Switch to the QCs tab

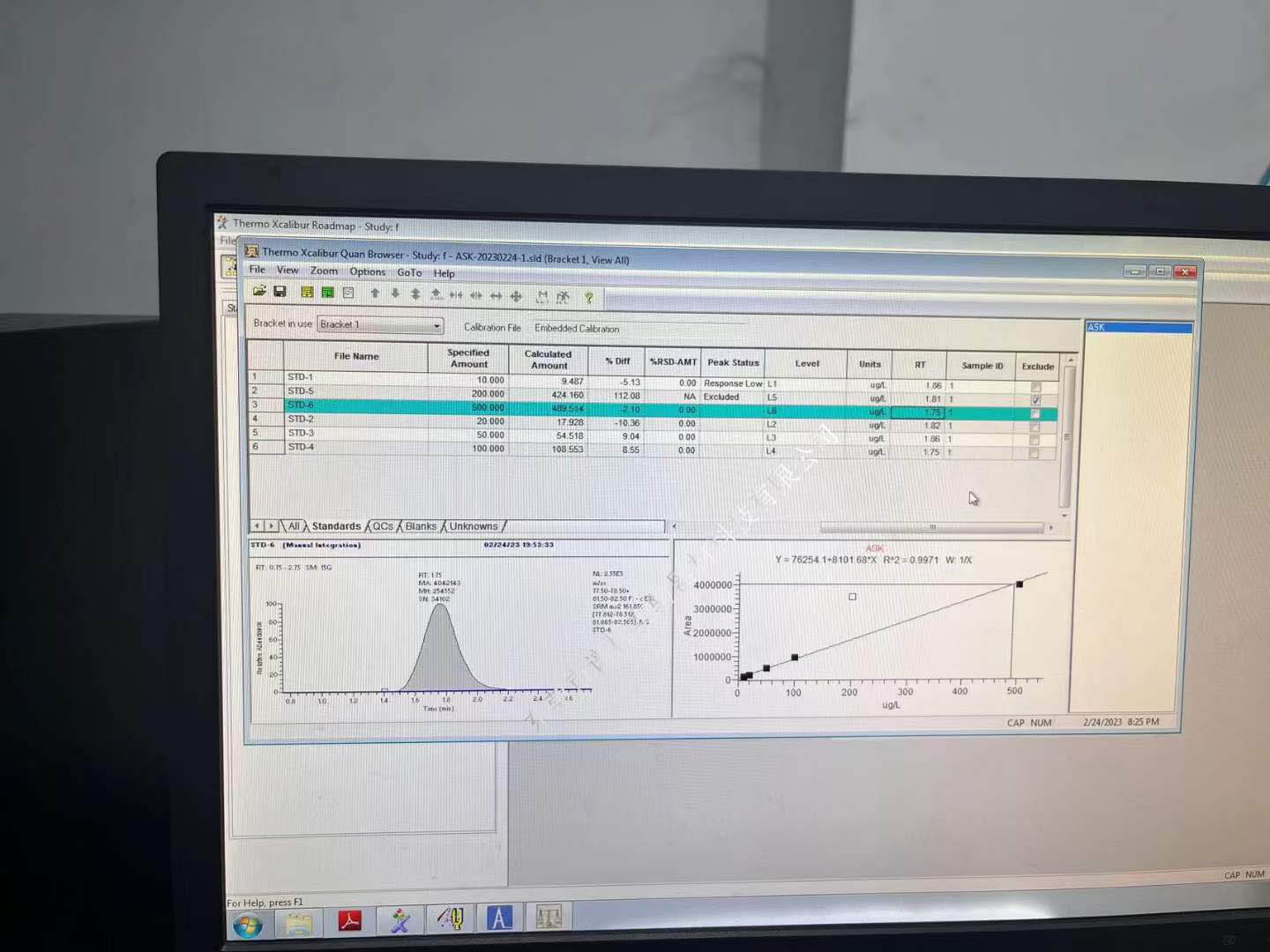pos(383,526)
